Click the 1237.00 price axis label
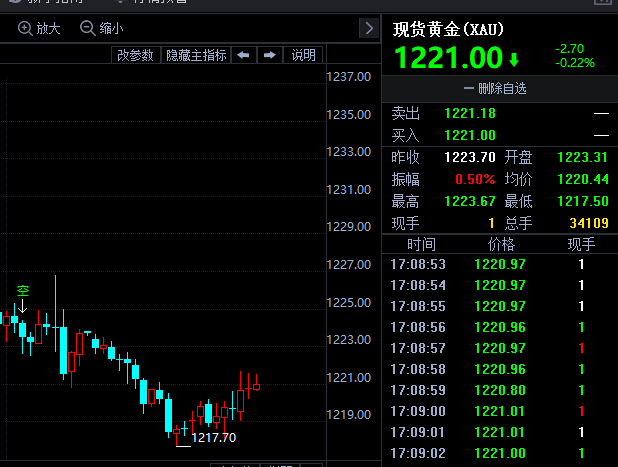Image resolution: width=618 pixels, height=467 pixels. click(349, 76)
